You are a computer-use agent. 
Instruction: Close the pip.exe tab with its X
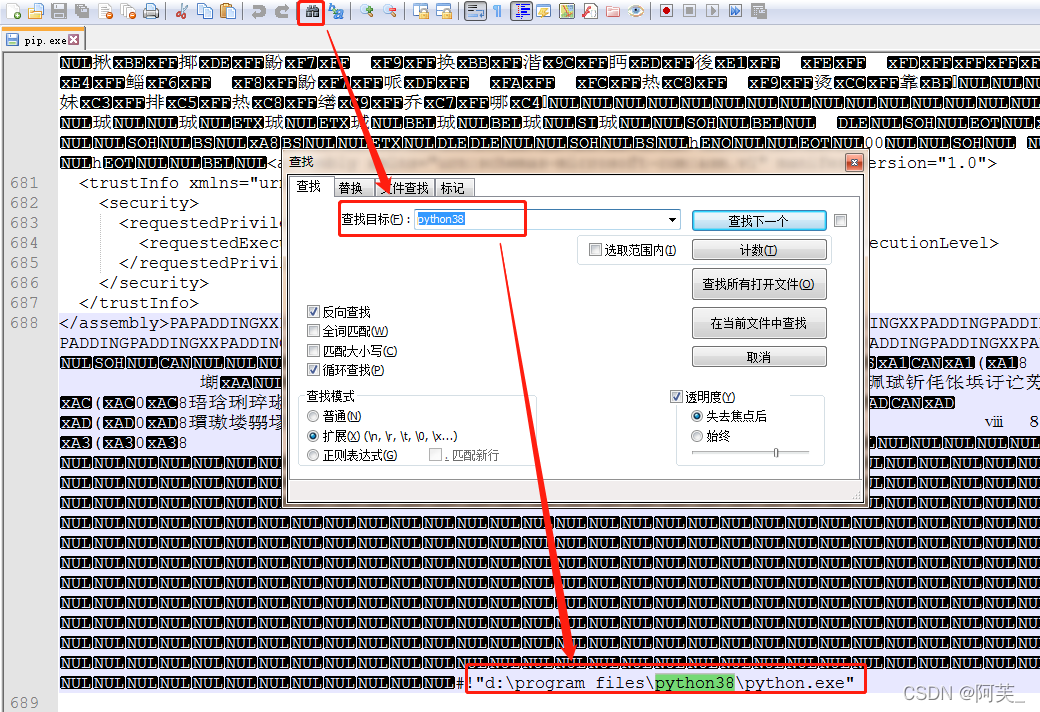74,40
